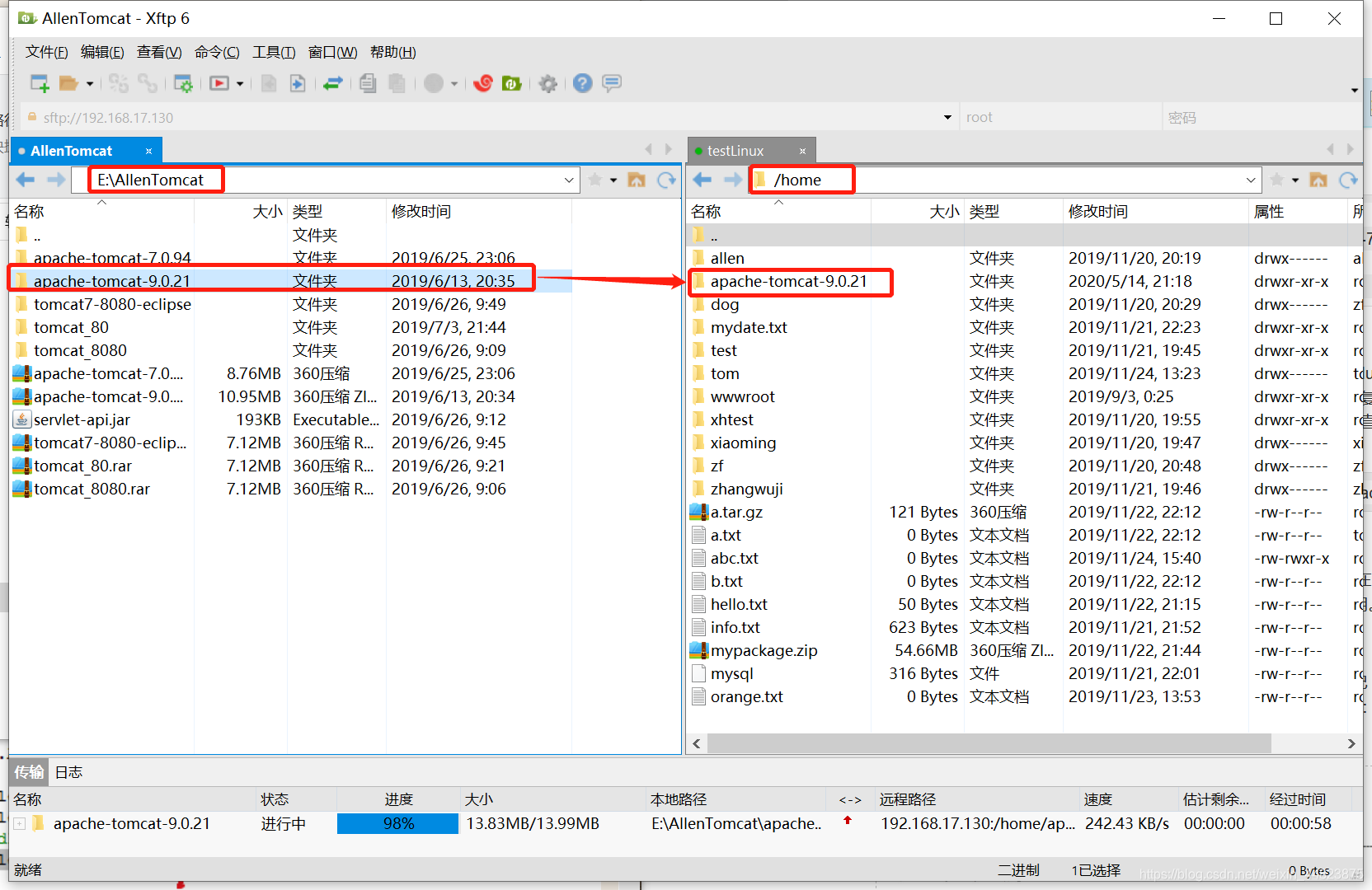
Task: Click the feedback speech bubble icon
Action: coord(612,83)
